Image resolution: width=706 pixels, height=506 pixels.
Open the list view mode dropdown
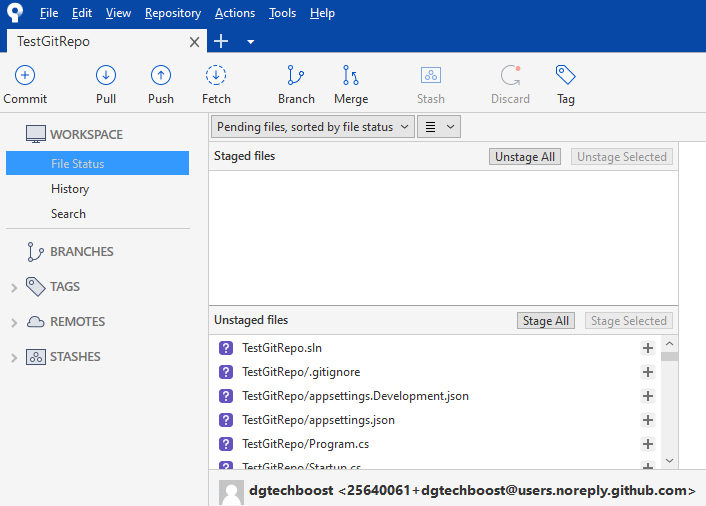437,127
